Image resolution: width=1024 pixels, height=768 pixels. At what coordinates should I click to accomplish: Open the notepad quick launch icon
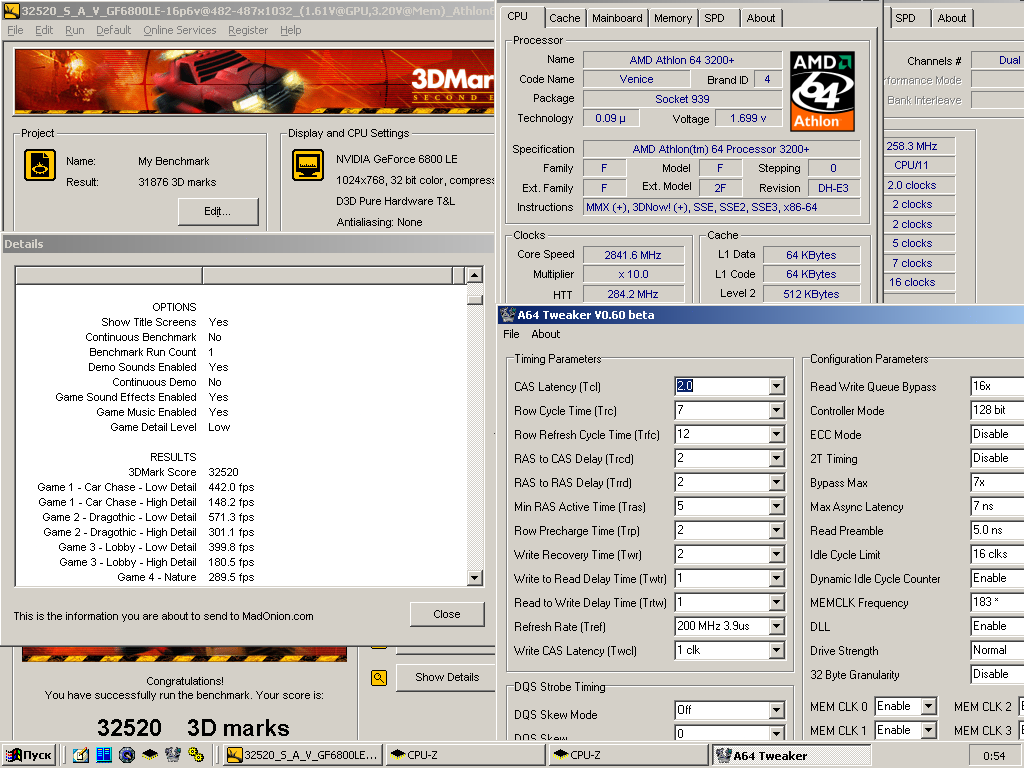click(x=80, y=755)
